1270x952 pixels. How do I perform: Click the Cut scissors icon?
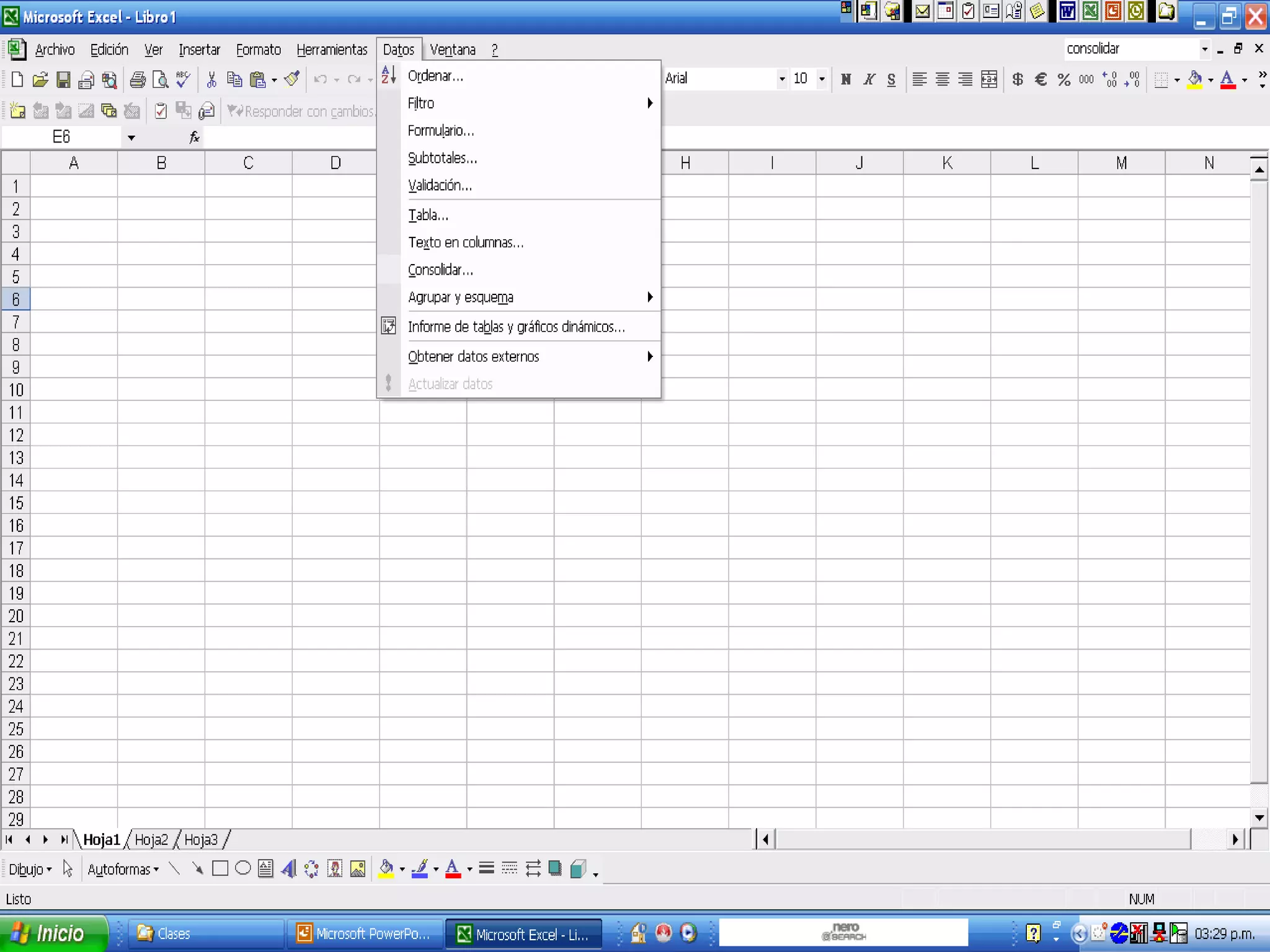[x=211, y=79]
